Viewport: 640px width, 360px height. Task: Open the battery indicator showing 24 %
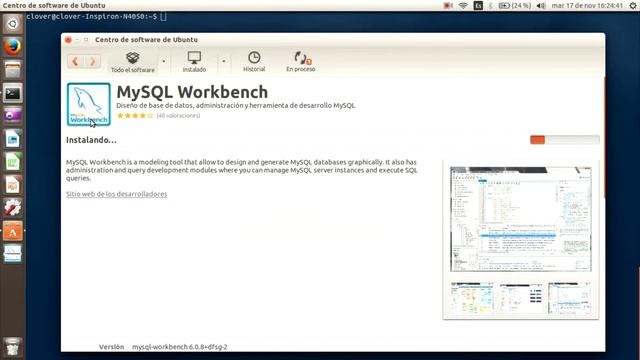514,5
